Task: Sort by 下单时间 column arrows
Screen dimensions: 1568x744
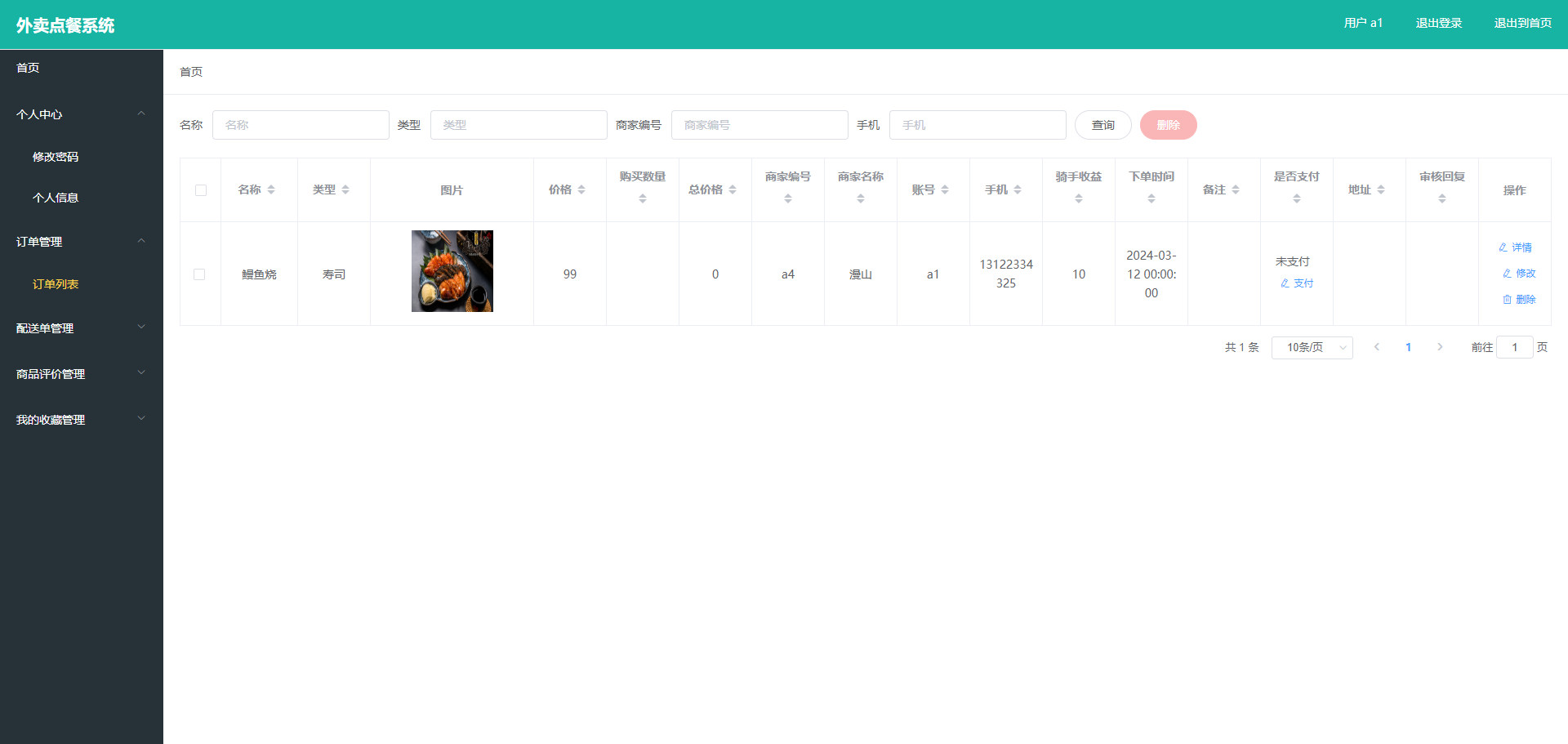Action: pos(1151,199)
